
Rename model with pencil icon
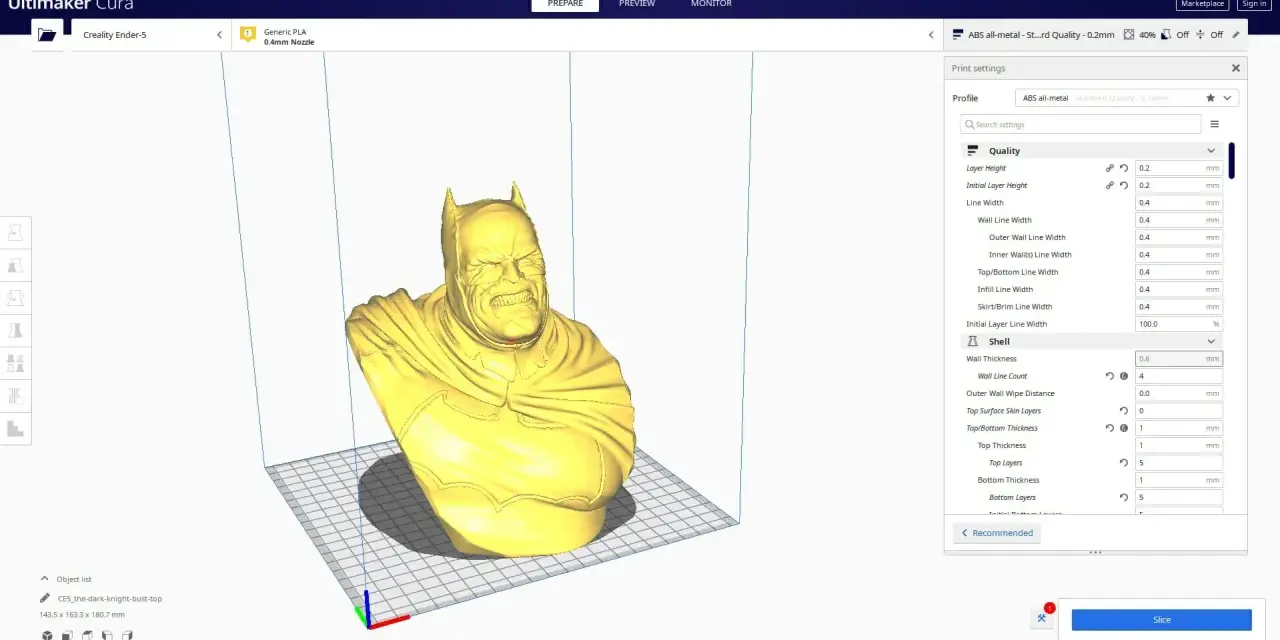coord(45,598)
